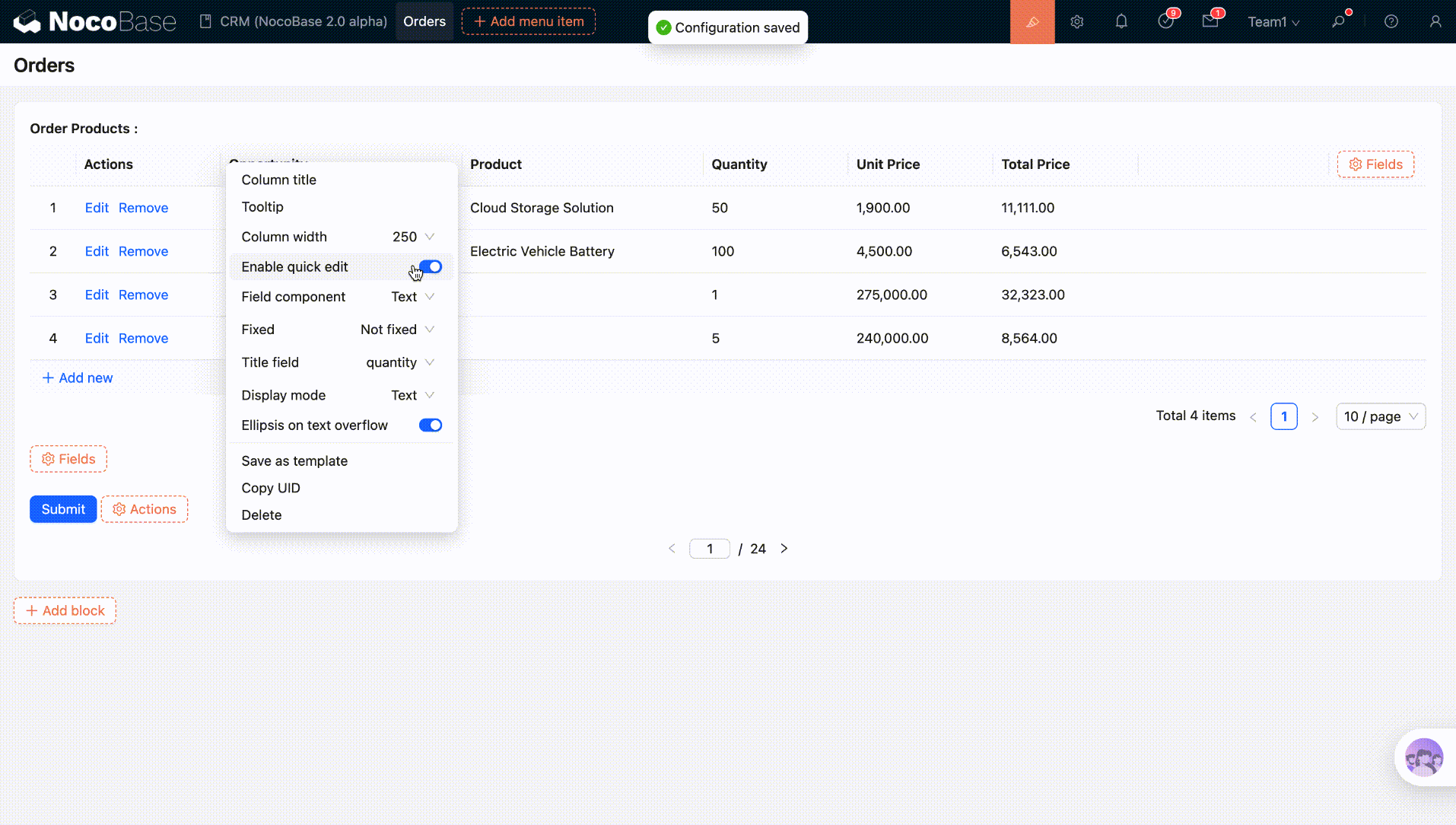Click the record page number input
1456x825 pixels.
tap(709, 549)
